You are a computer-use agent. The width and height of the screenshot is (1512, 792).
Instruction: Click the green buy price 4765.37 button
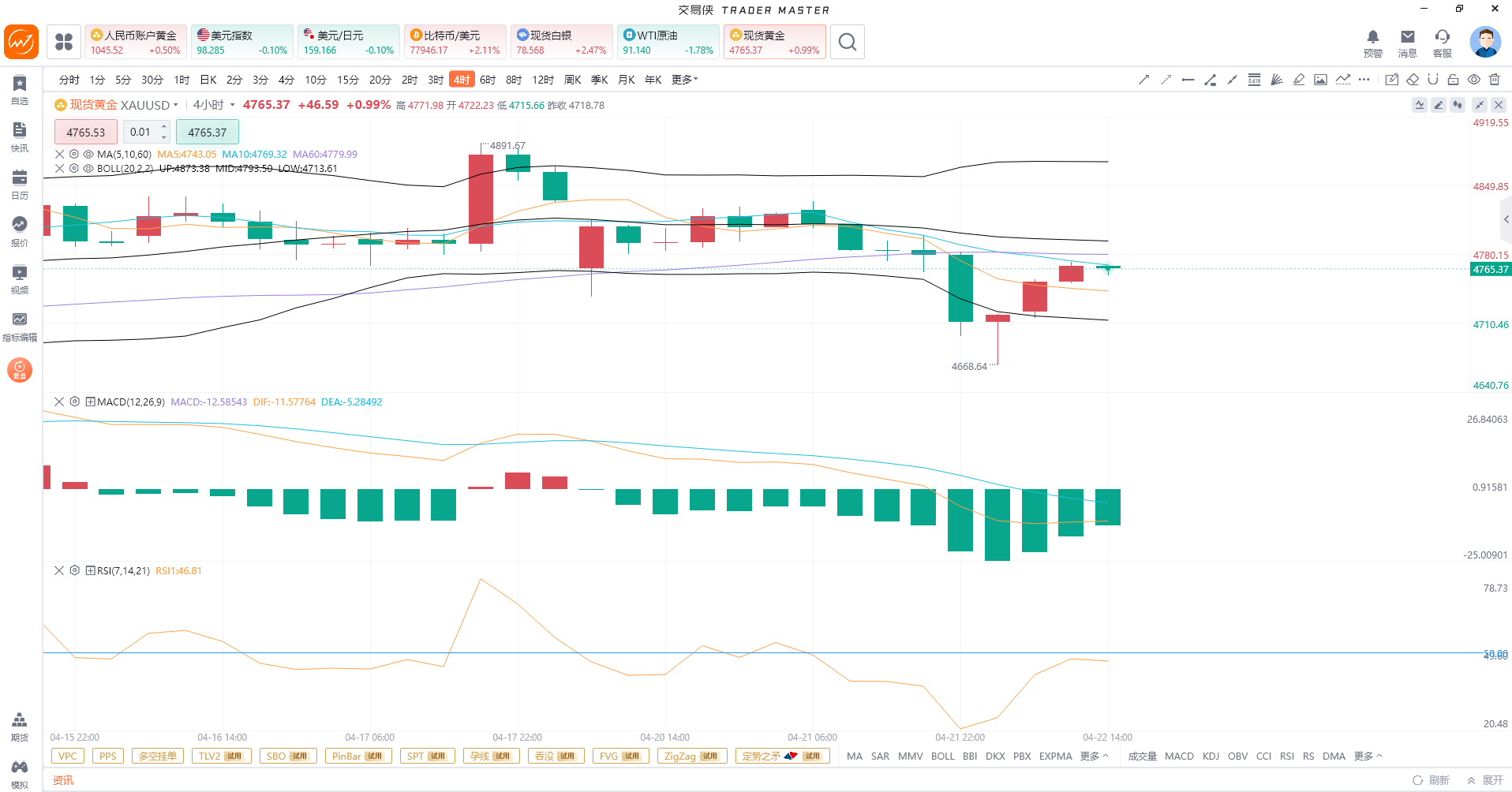[x=208, y=133]
